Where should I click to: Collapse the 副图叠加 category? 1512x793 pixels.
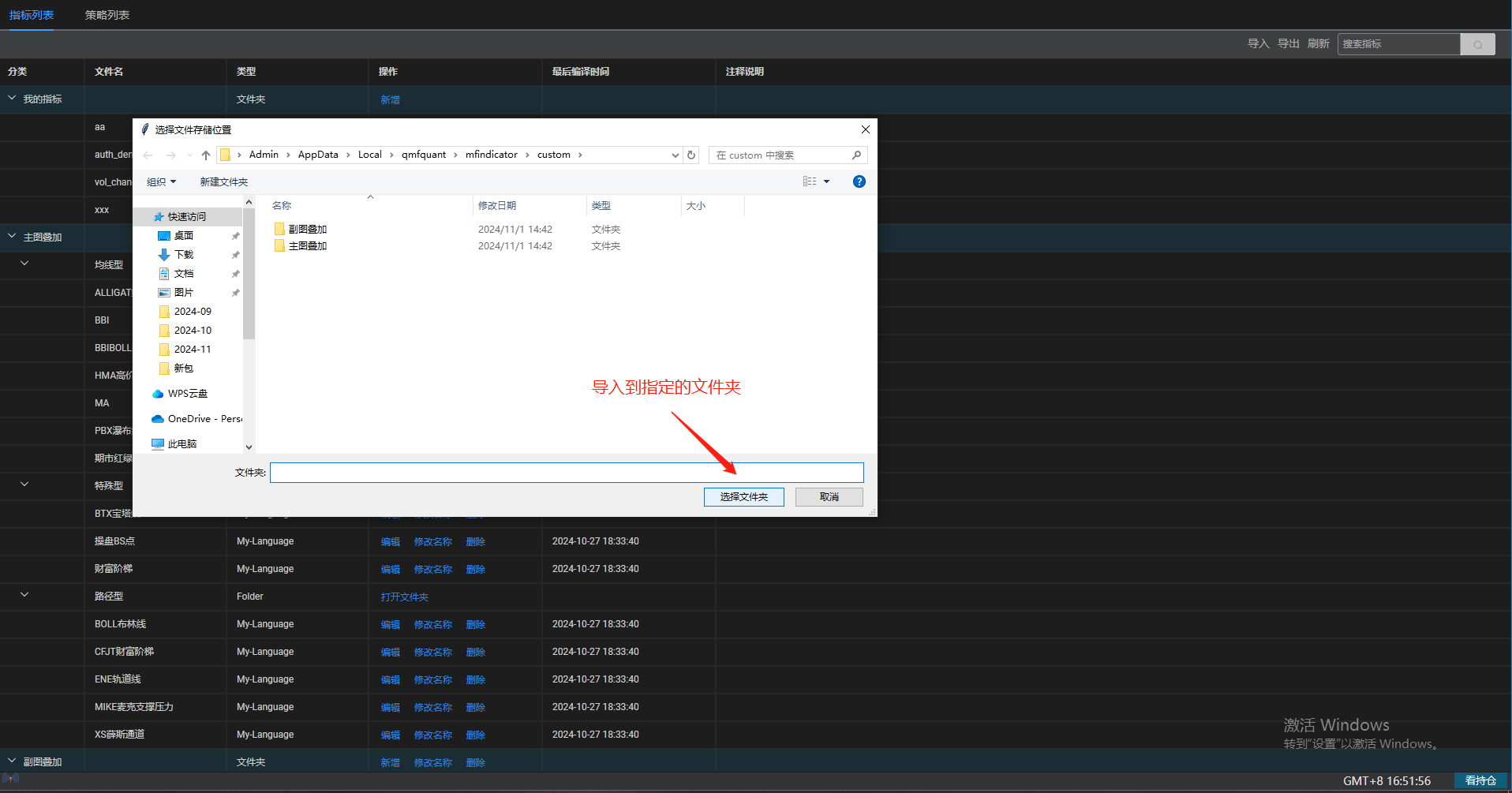pos(12,761)
